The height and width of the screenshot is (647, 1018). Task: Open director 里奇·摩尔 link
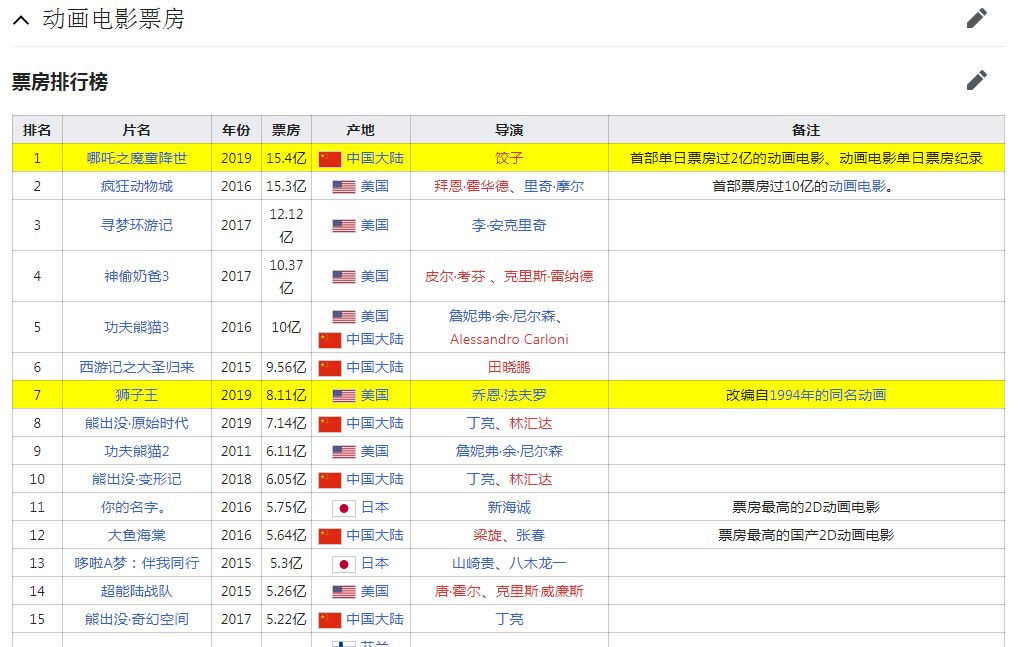coord(554,186)
